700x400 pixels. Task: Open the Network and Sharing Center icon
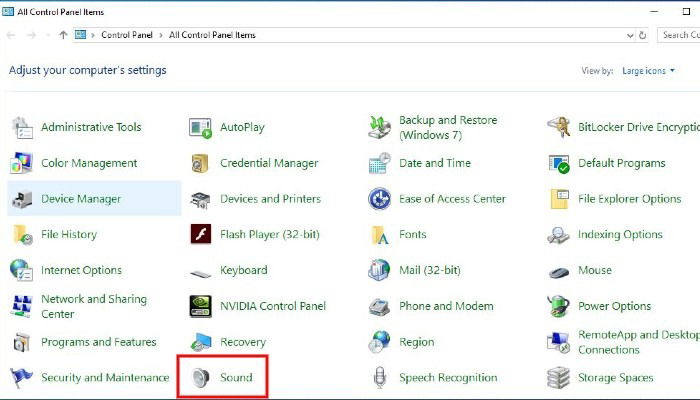click(21, 306)
